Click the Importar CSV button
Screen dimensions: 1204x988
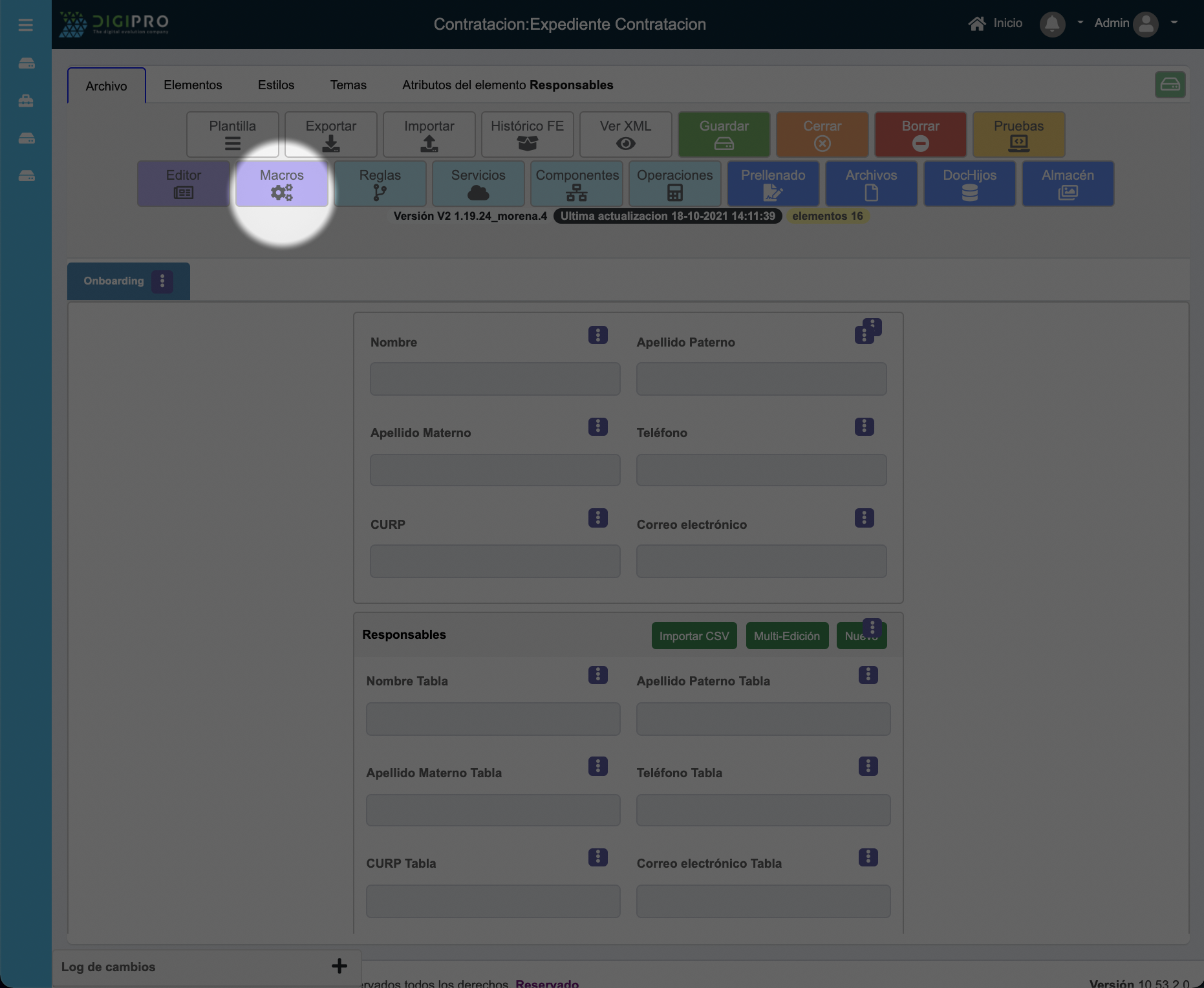694,636
